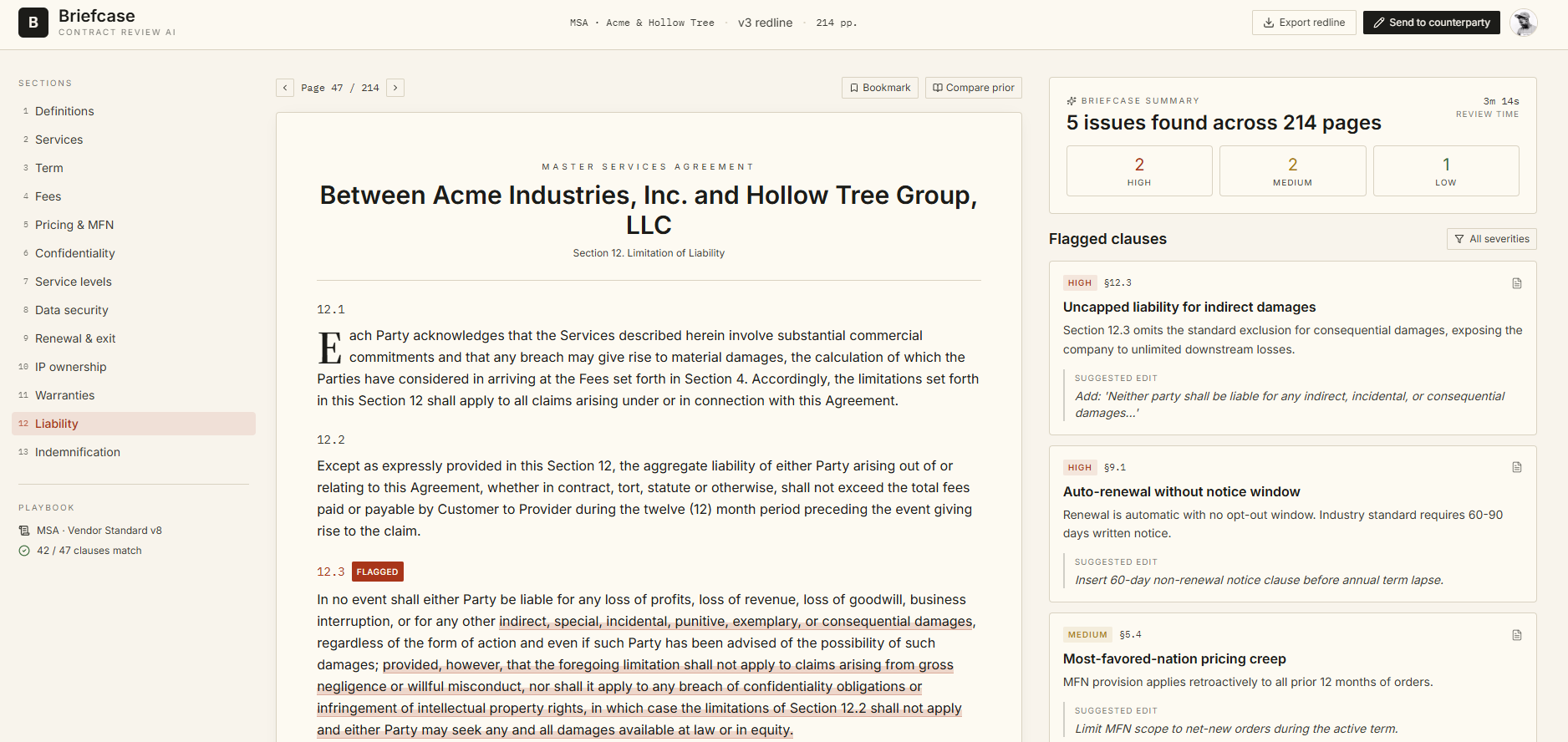Show the Indemnification section
Viewport: 1568px width, 742px height.
(134, 452)
